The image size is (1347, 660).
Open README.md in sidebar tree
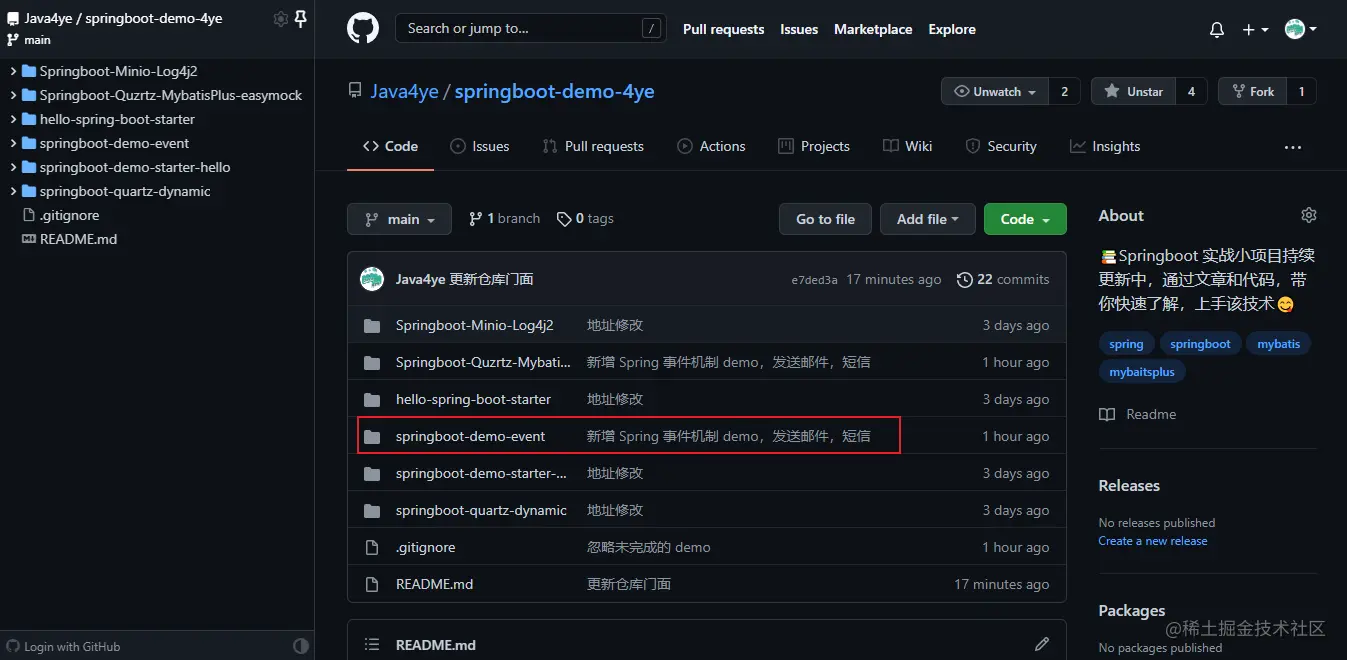(78, 239)
